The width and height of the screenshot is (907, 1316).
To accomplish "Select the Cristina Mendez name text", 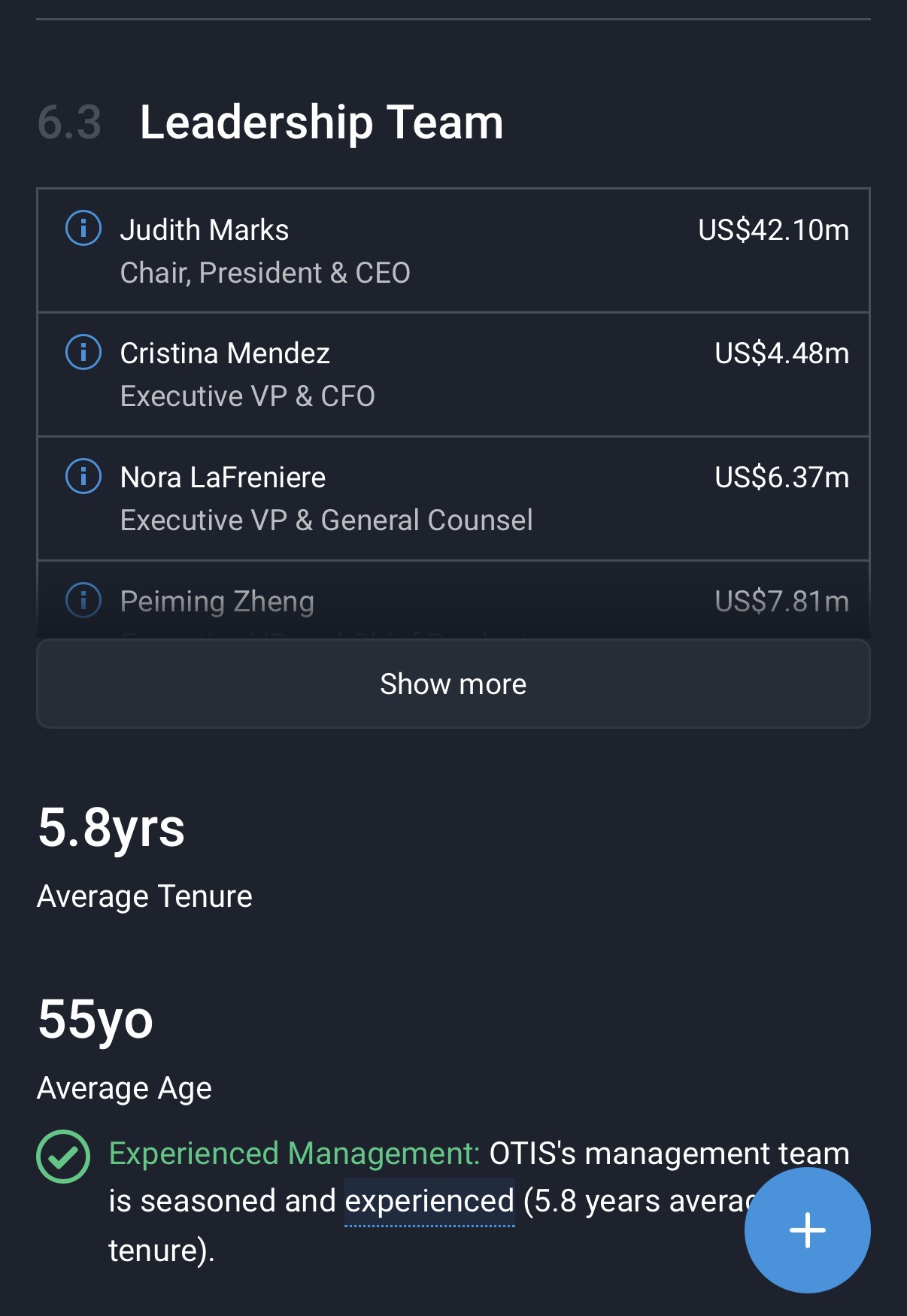I will (x=225, y=353).
